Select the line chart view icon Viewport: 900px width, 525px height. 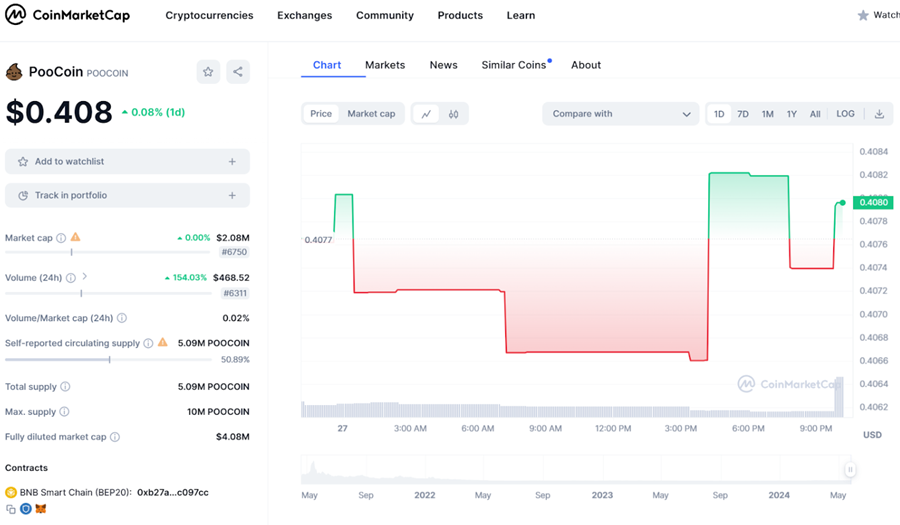(x=426, y=114)
